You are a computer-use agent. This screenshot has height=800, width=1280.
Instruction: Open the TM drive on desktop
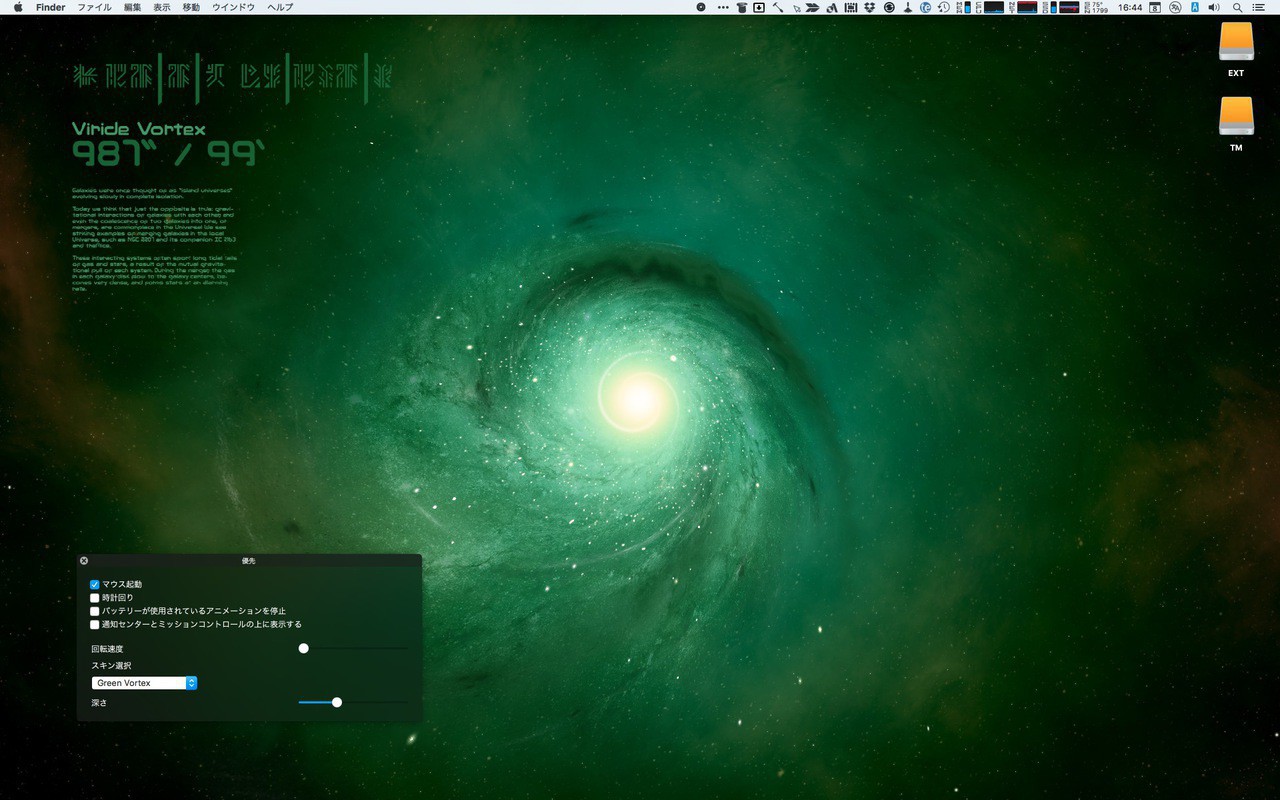coord(1236,117)
